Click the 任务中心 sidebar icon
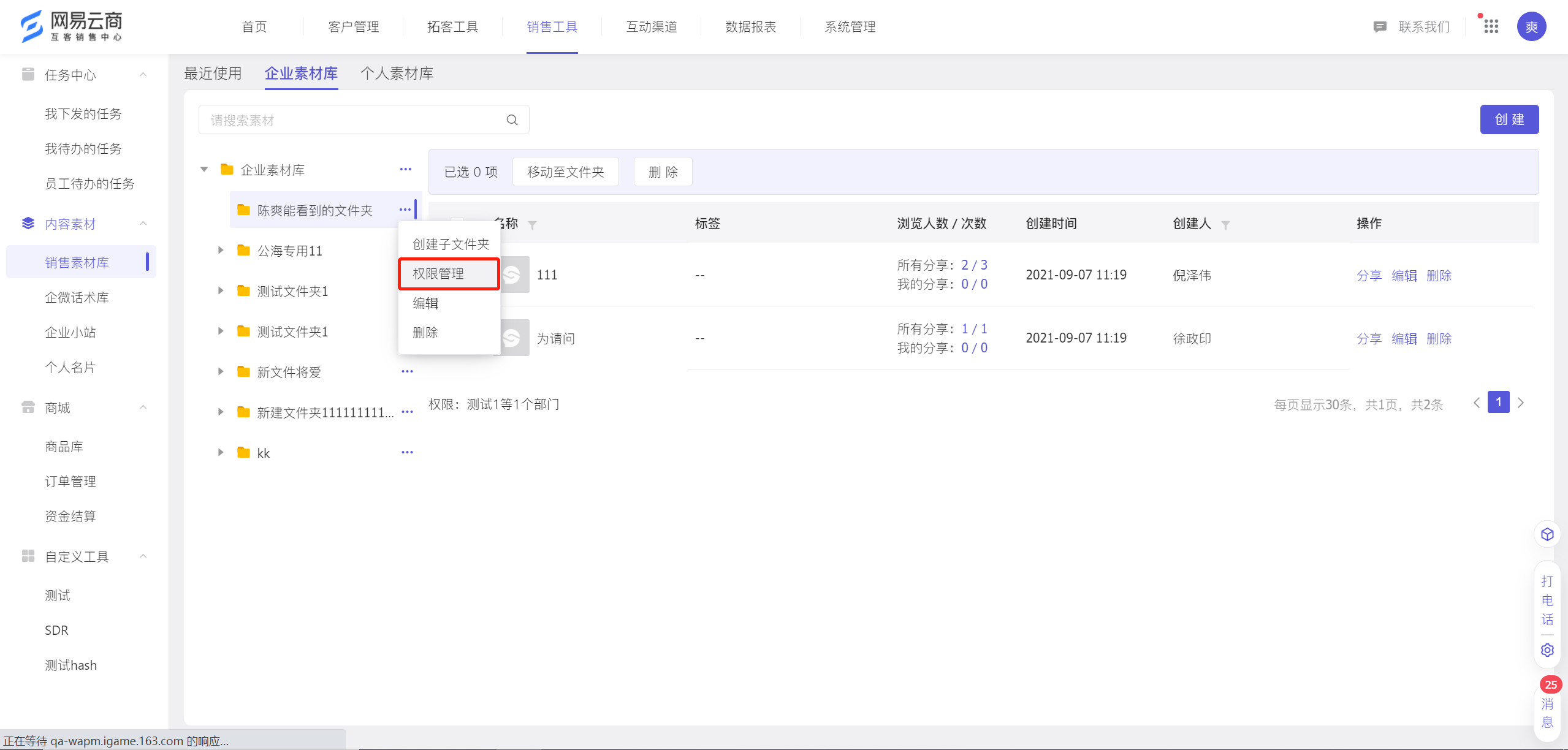The height and width of the screenshot is (750, 1568). coord(28,74)
